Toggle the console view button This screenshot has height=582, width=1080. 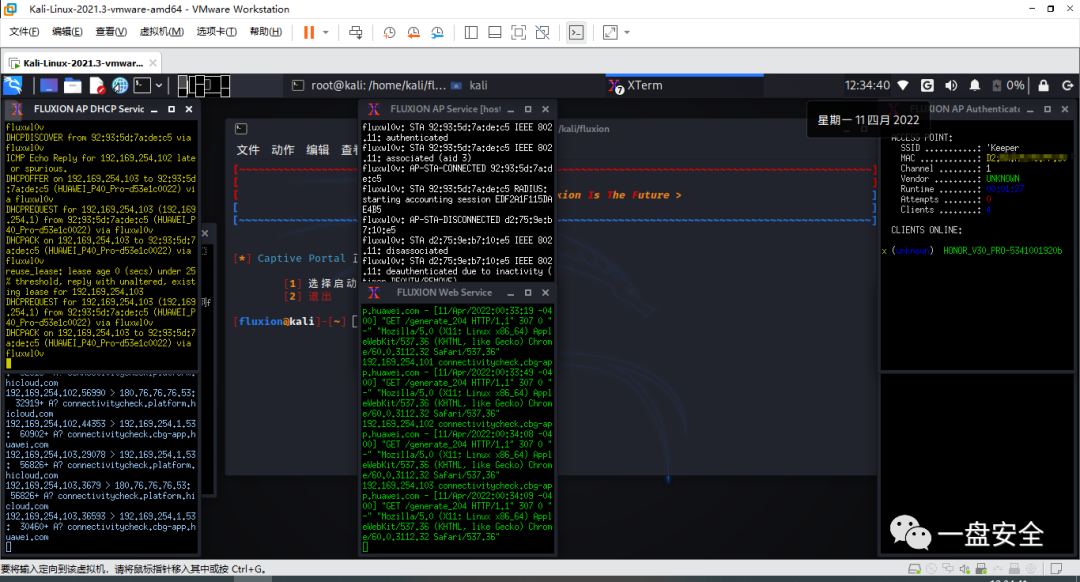point(576,32)
